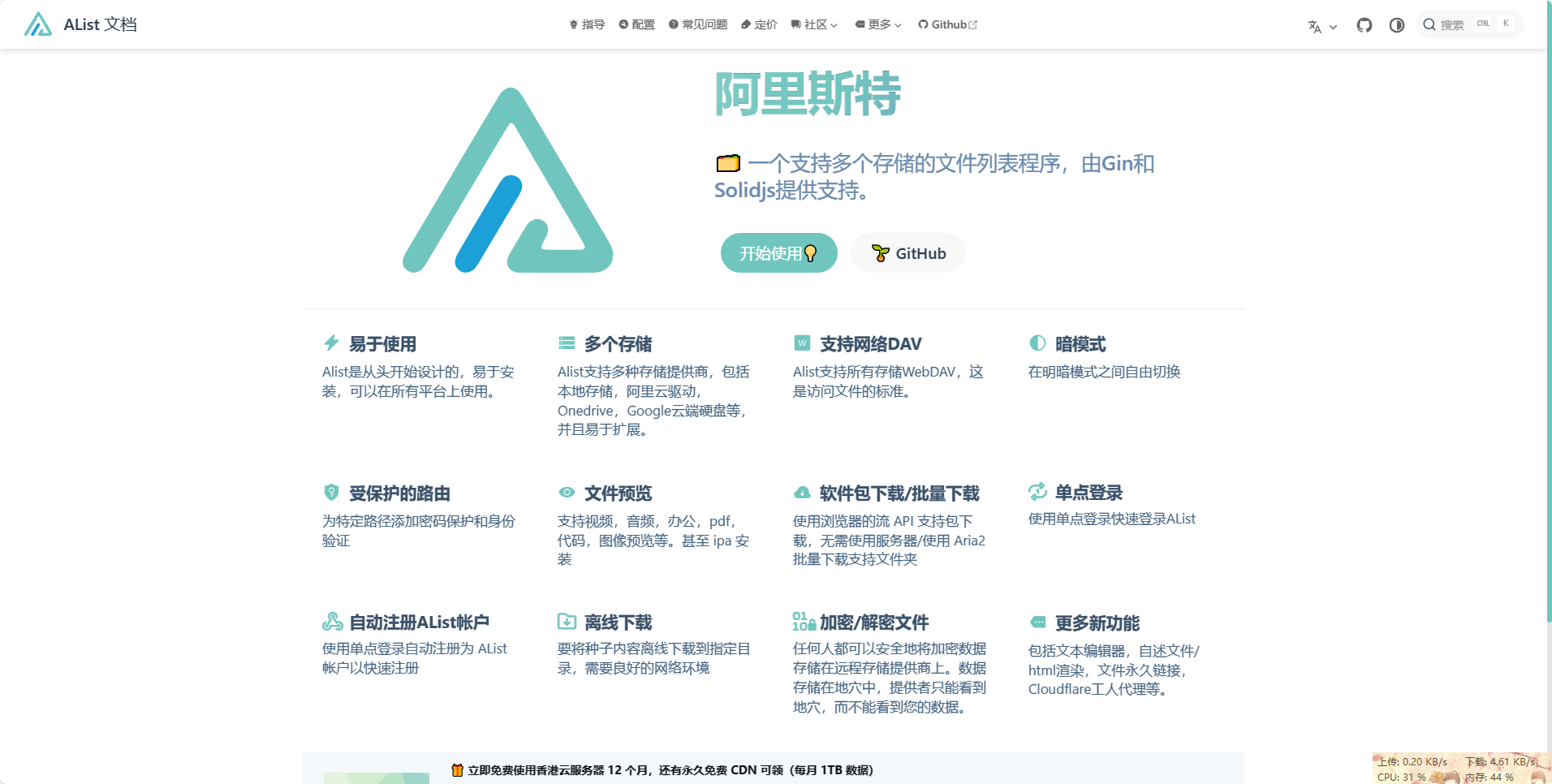
Task: Click the 暗模式 feature heading
Action: [1080, 344]
